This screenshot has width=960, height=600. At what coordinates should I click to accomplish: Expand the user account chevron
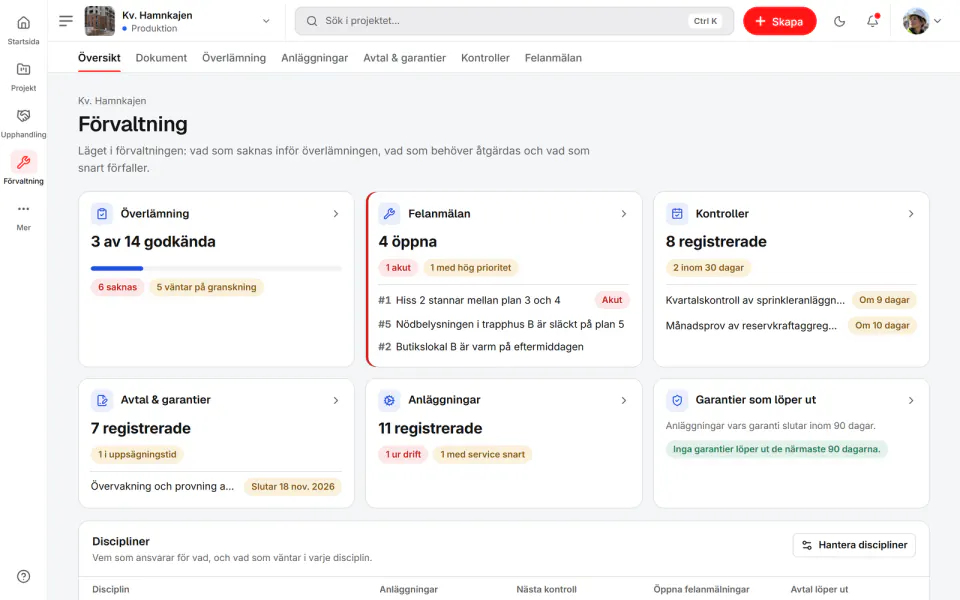tap(937, 21)
